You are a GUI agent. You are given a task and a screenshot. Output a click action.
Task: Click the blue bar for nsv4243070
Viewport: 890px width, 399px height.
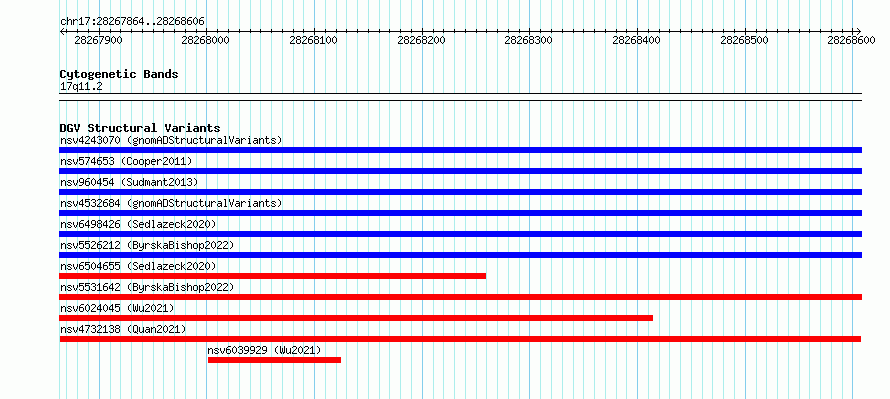[460, 150]
